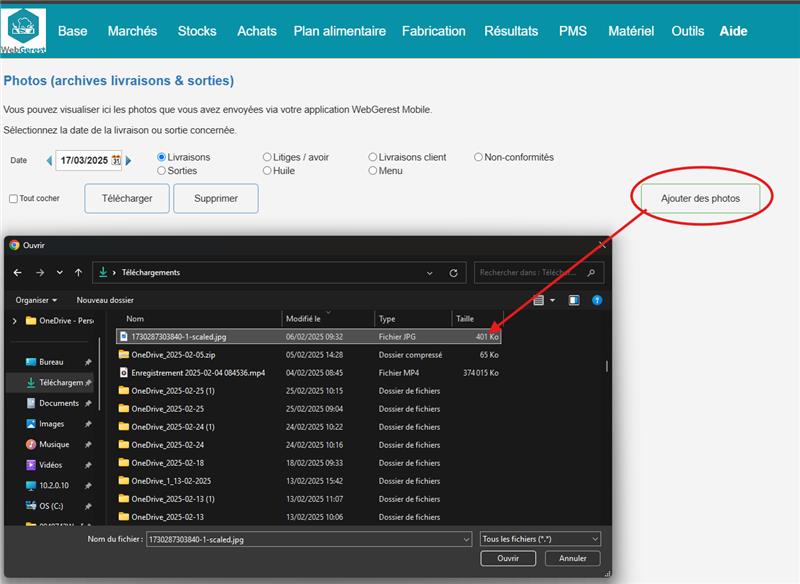Open the Plan alimentaire menu
The width and height of the screenshot is (800, 584).
click(x=339, y=31)
